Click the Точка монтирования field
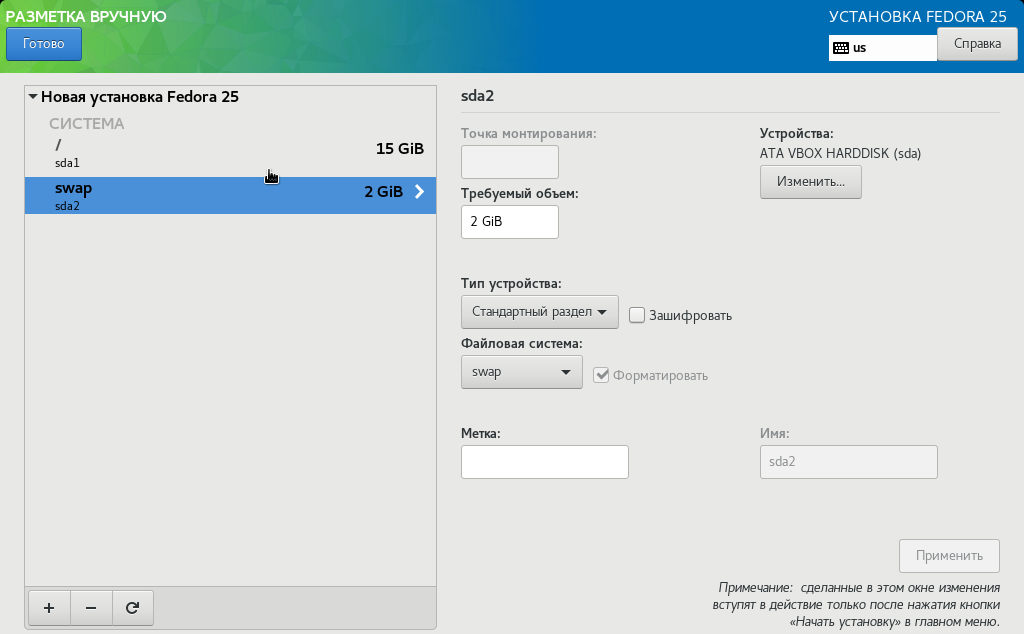 point(509,162)
